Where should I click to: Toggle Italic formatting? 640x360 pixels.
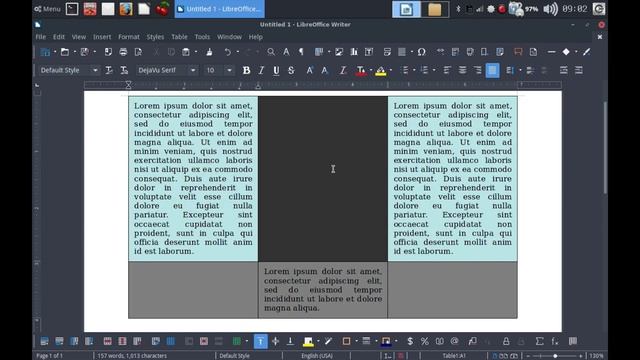261,70
